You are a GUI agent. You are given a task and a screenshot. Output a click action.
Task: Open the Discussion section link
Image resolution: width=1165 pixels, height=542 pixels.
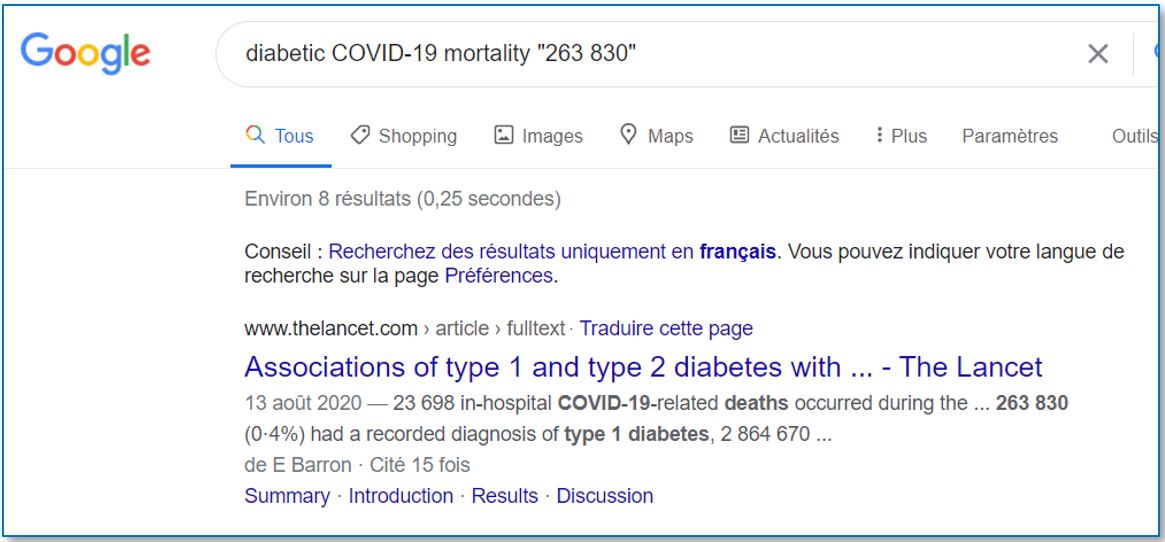605,496
